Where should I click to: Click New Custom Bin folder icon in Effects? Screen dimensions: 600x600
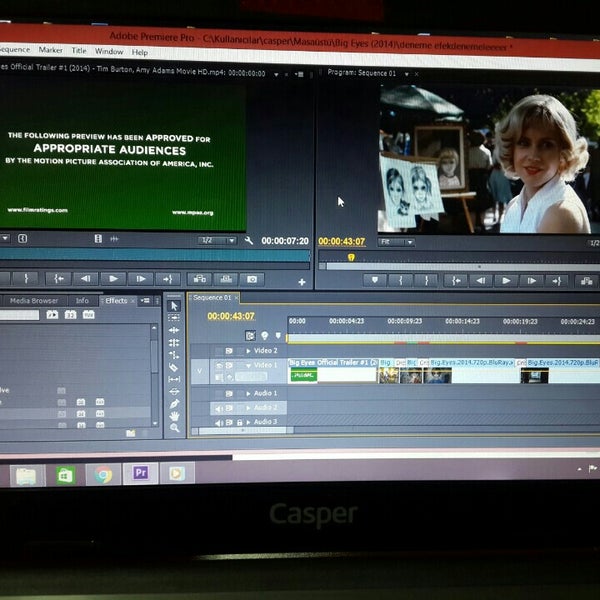pyautogui.click(x=130, y=433)
